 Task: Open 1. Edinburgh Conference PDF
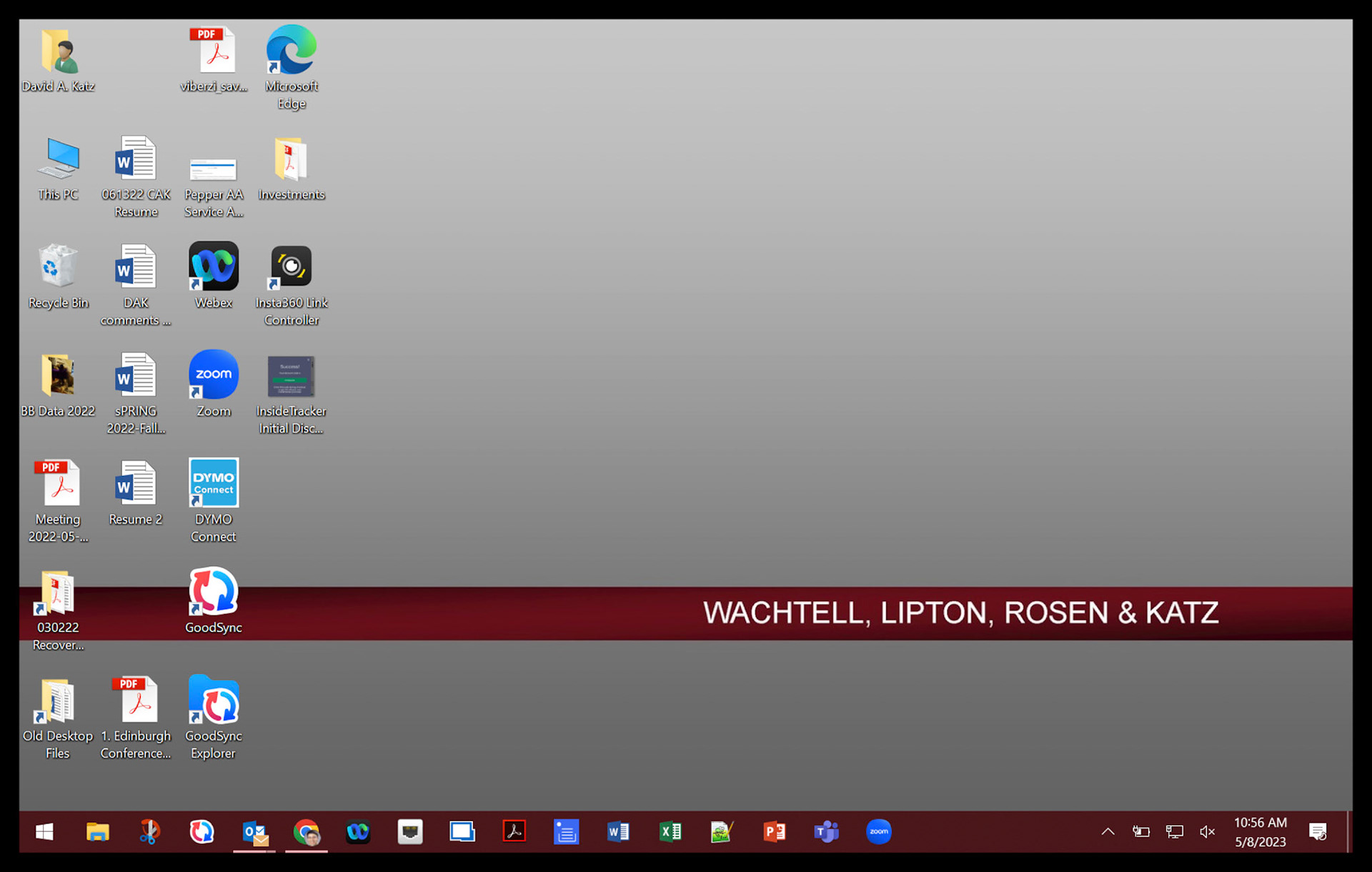point(136,719)
